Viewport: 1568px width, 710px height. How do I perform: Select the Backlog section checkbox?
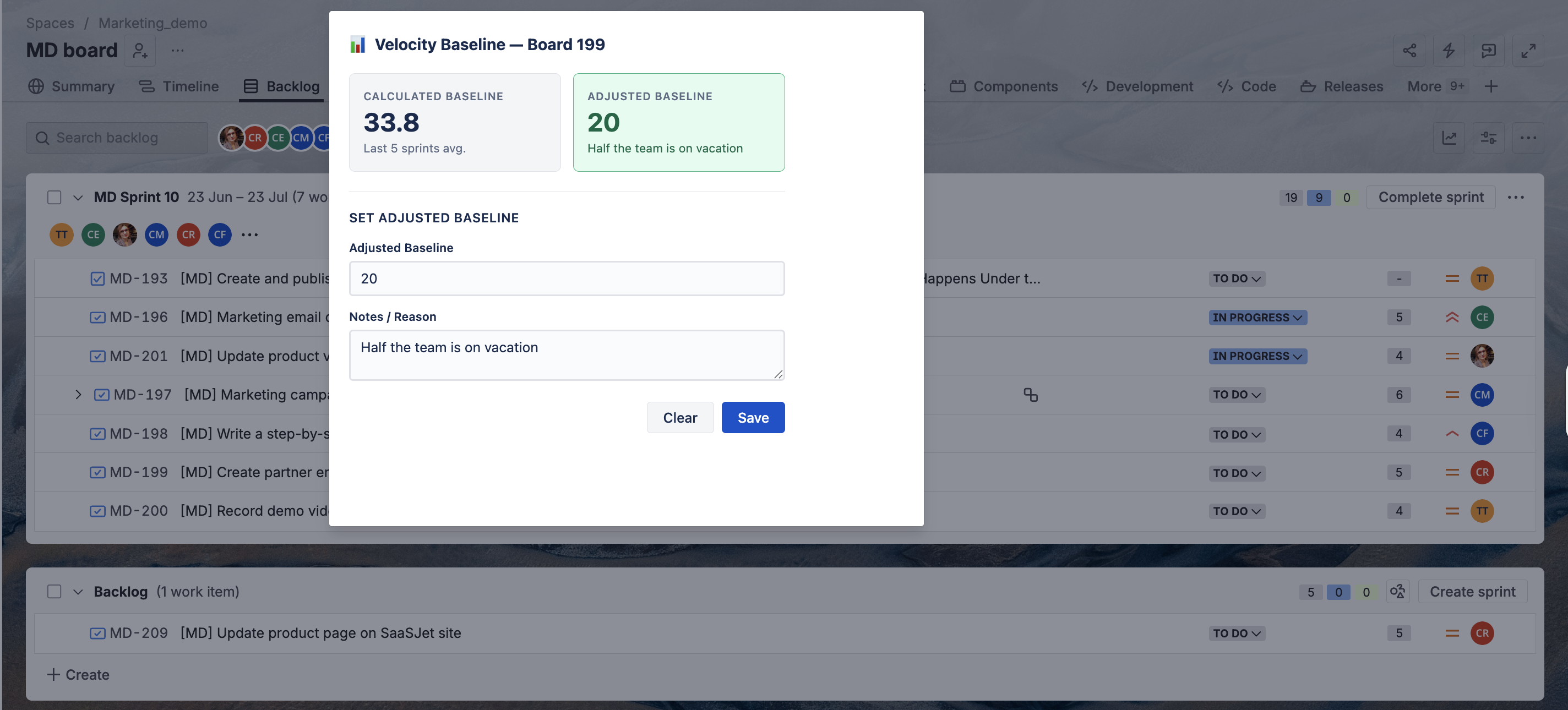click(x=54, y=592)
